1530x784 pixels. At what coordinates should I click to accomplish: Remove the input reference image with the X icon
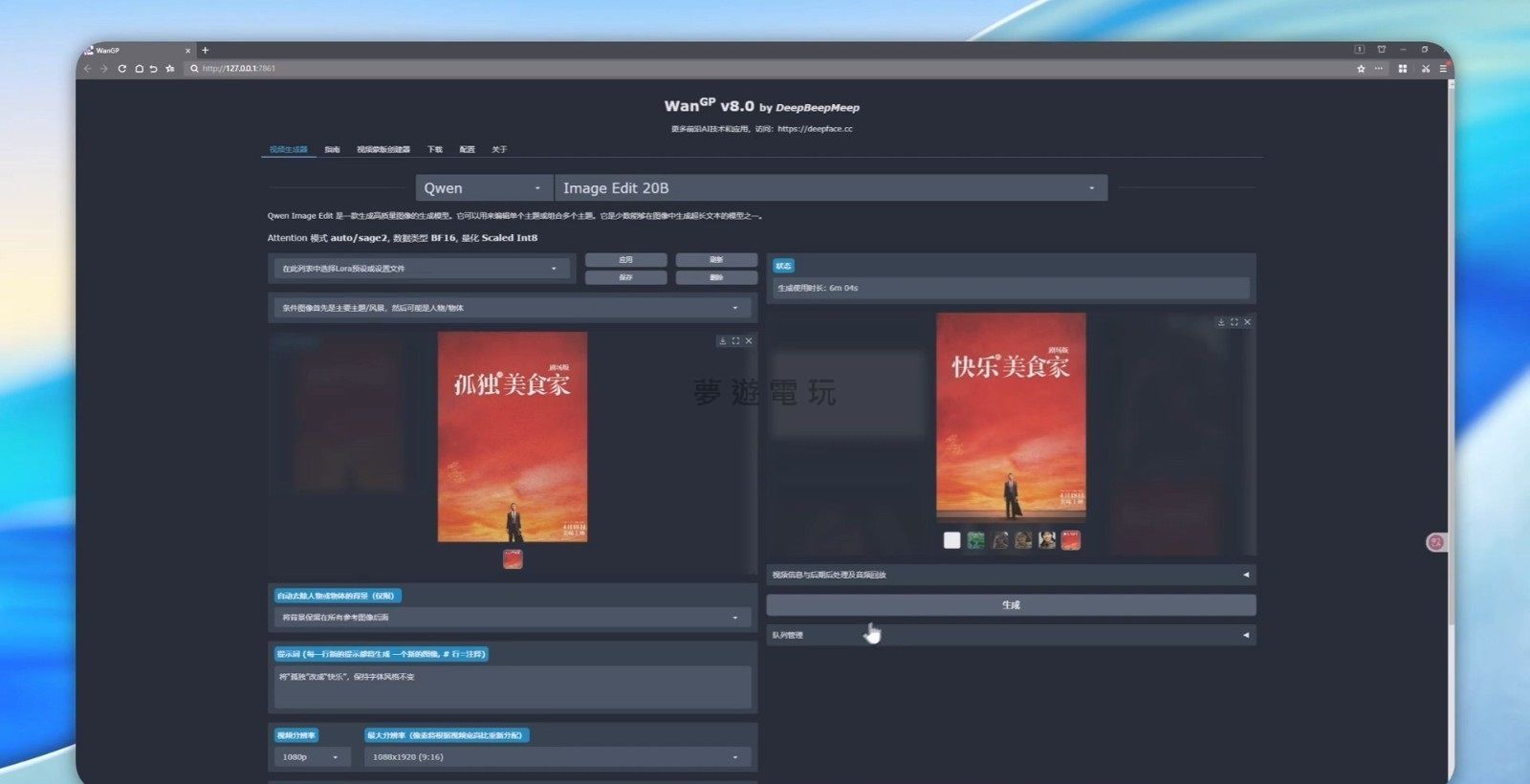click(749, 341)
